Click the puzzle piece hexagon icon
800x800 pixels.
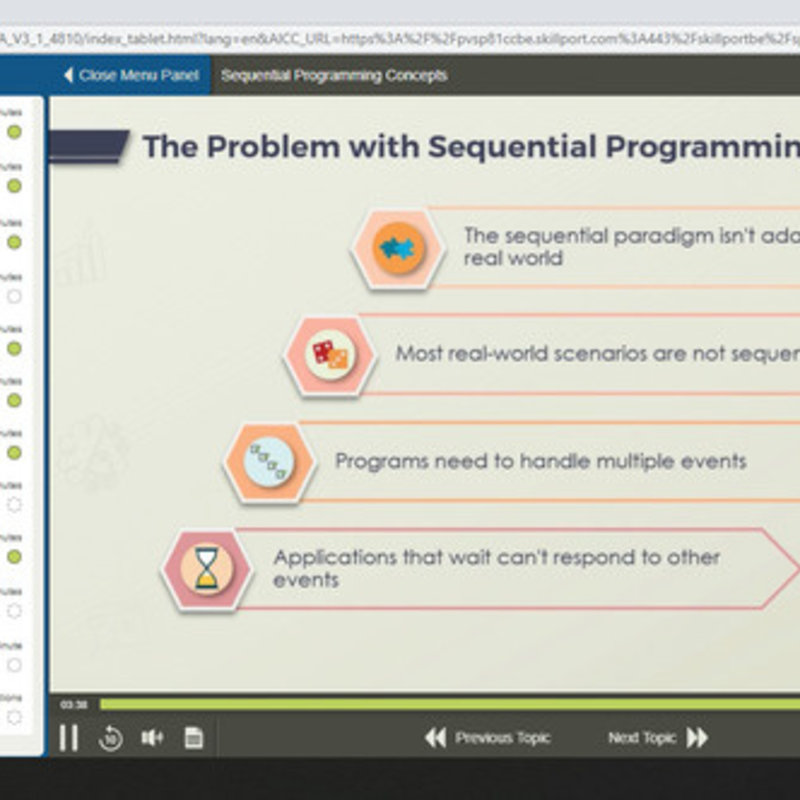(398, 248)
